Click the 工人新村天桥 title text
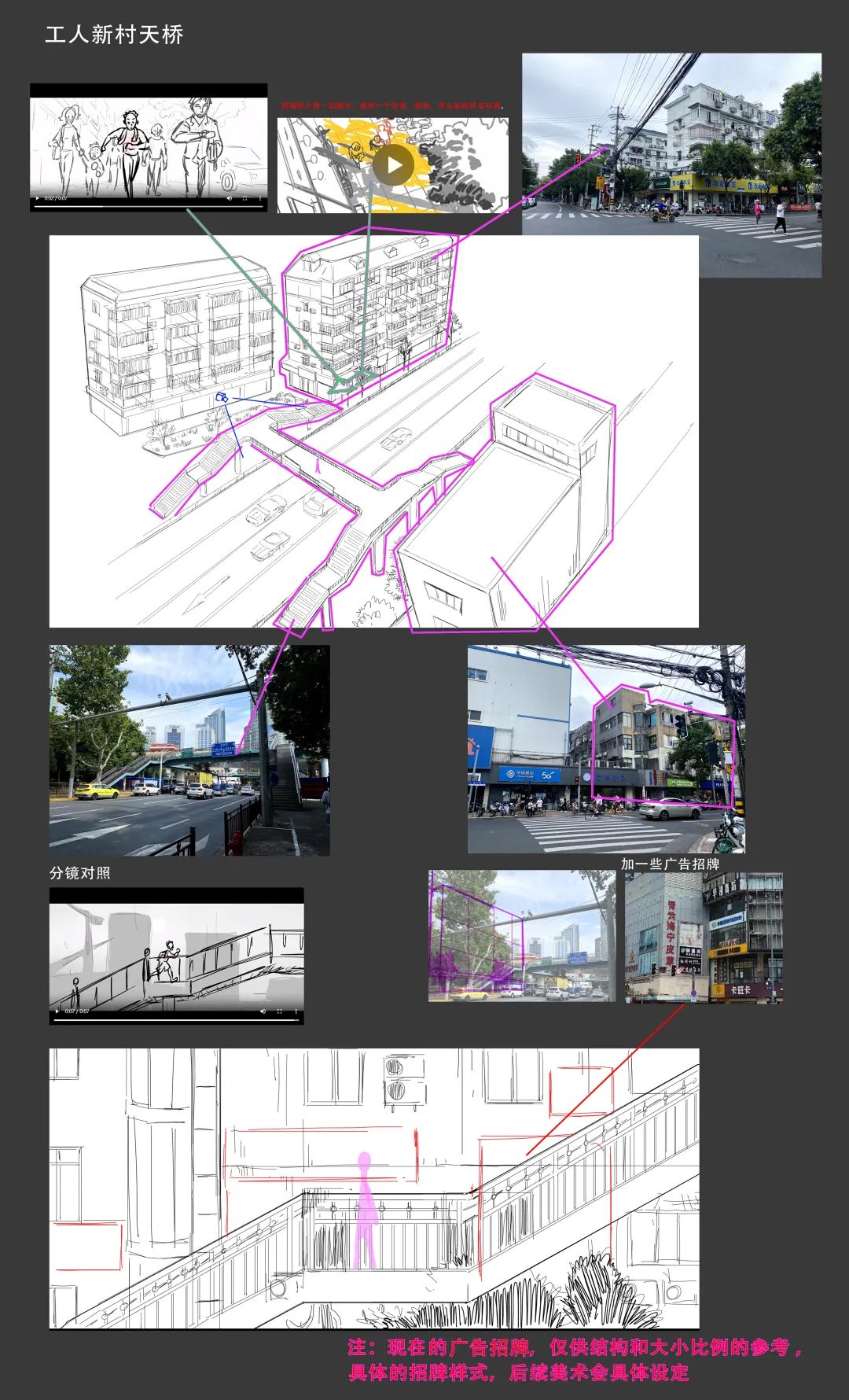The image size is (849, 1400). click(114, 35)
